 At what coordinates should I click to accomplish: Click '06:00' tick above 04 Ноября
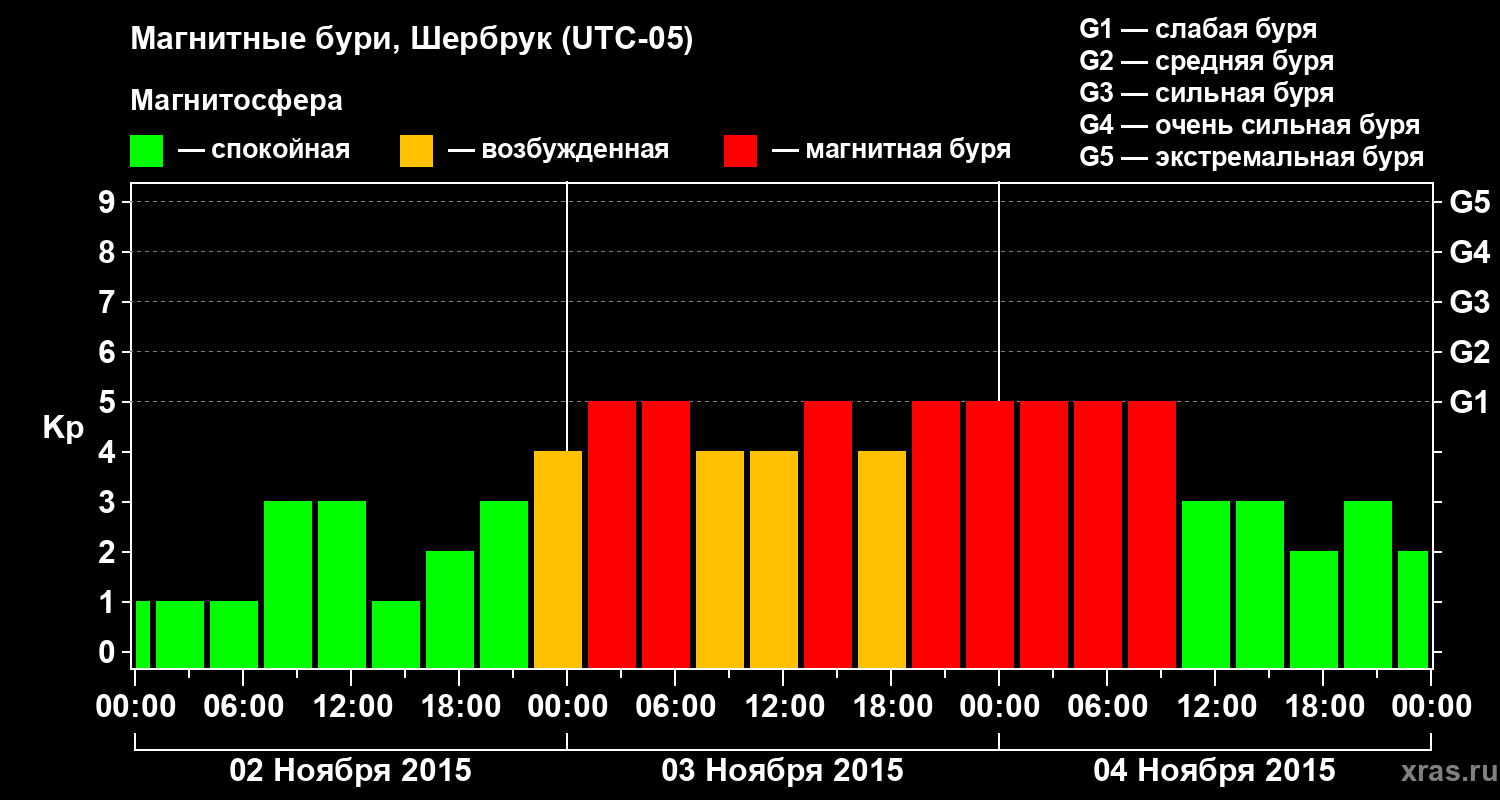(1107, 707)
